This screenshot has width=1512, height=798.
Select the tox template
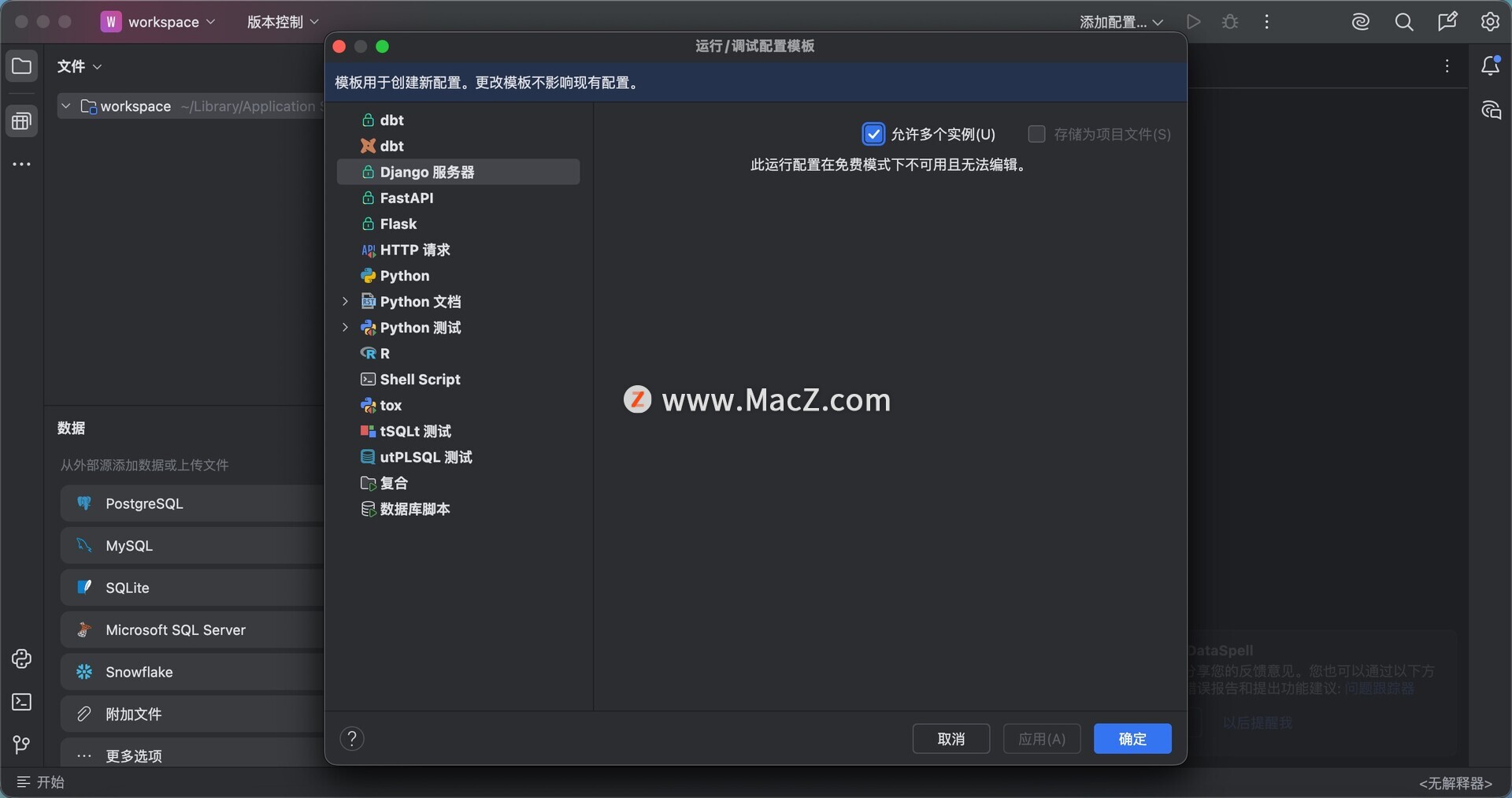[x=458, y=406]
